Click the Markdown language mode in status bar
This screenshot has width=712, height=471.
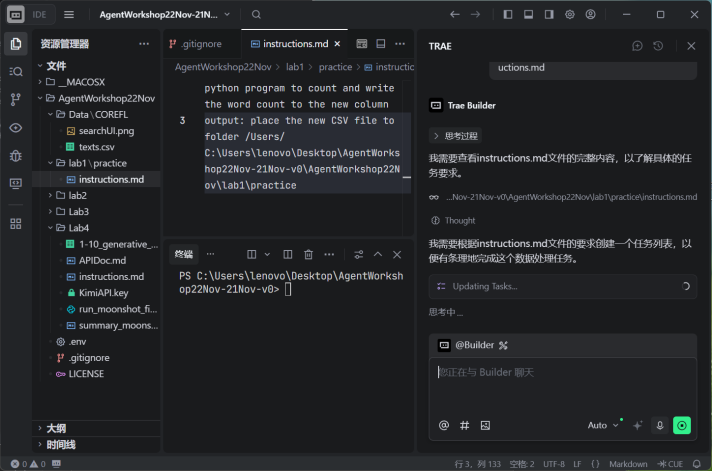629,464
